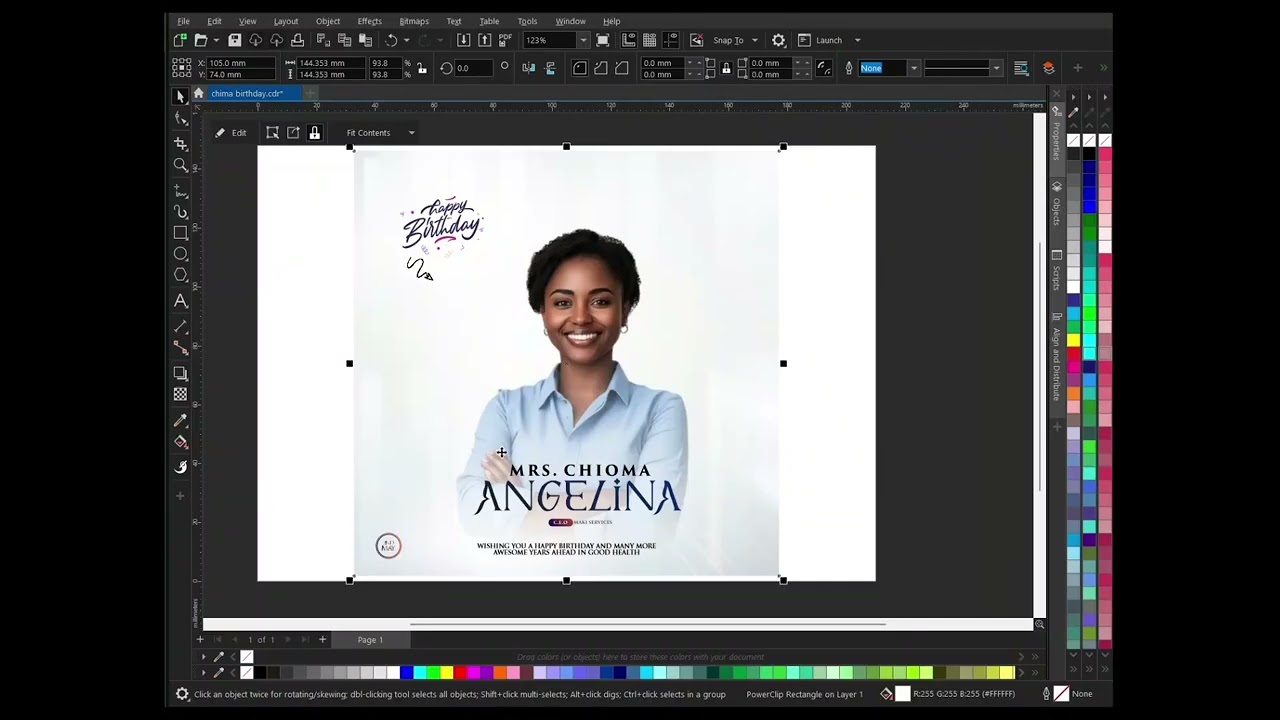This screenshot has width=1280, height=720.
Task: Select the Text tool
Action: point(180,300)
